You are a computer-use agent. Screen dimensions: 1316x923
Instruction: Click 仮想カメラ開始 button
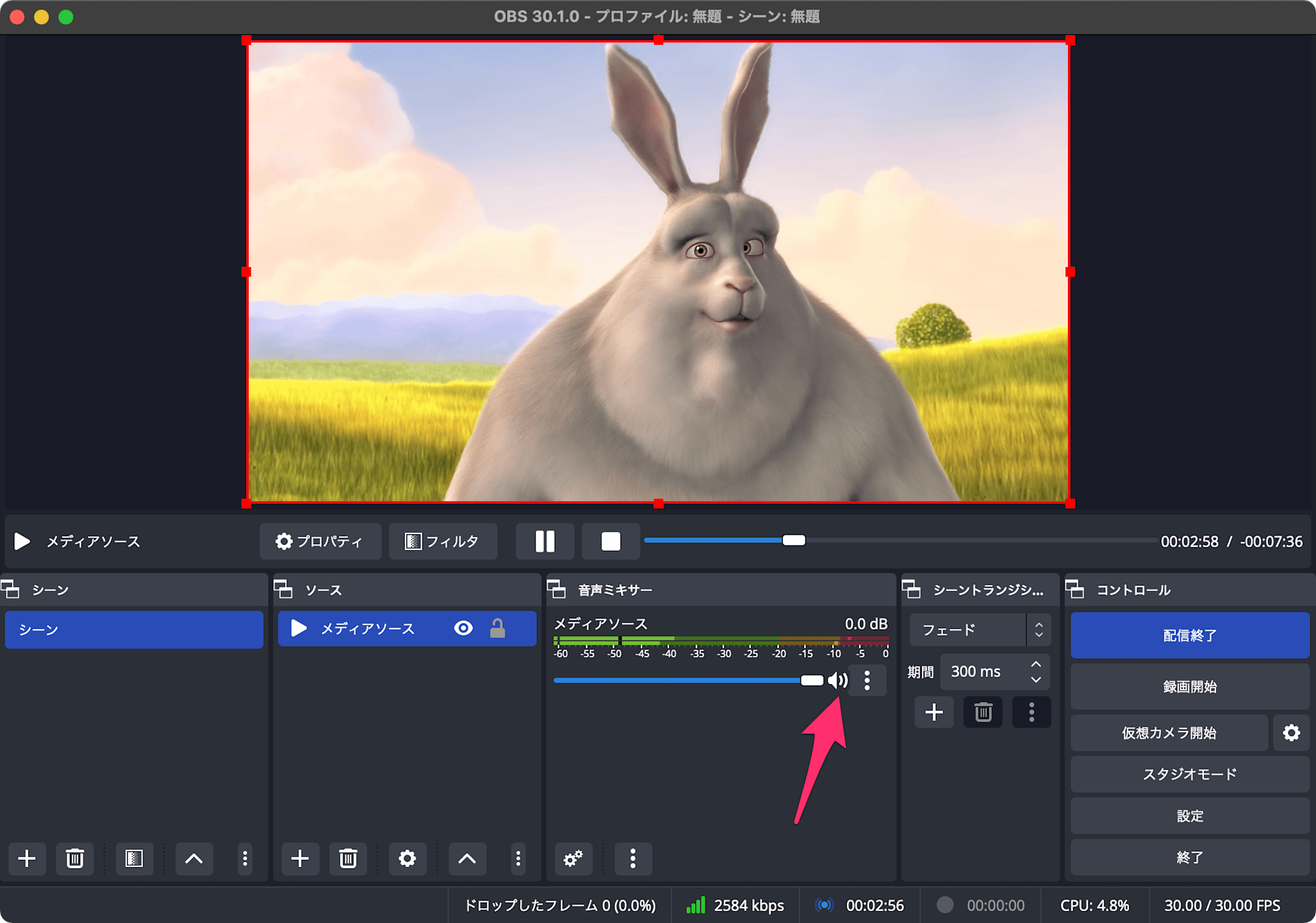(x=1169, y=733)
